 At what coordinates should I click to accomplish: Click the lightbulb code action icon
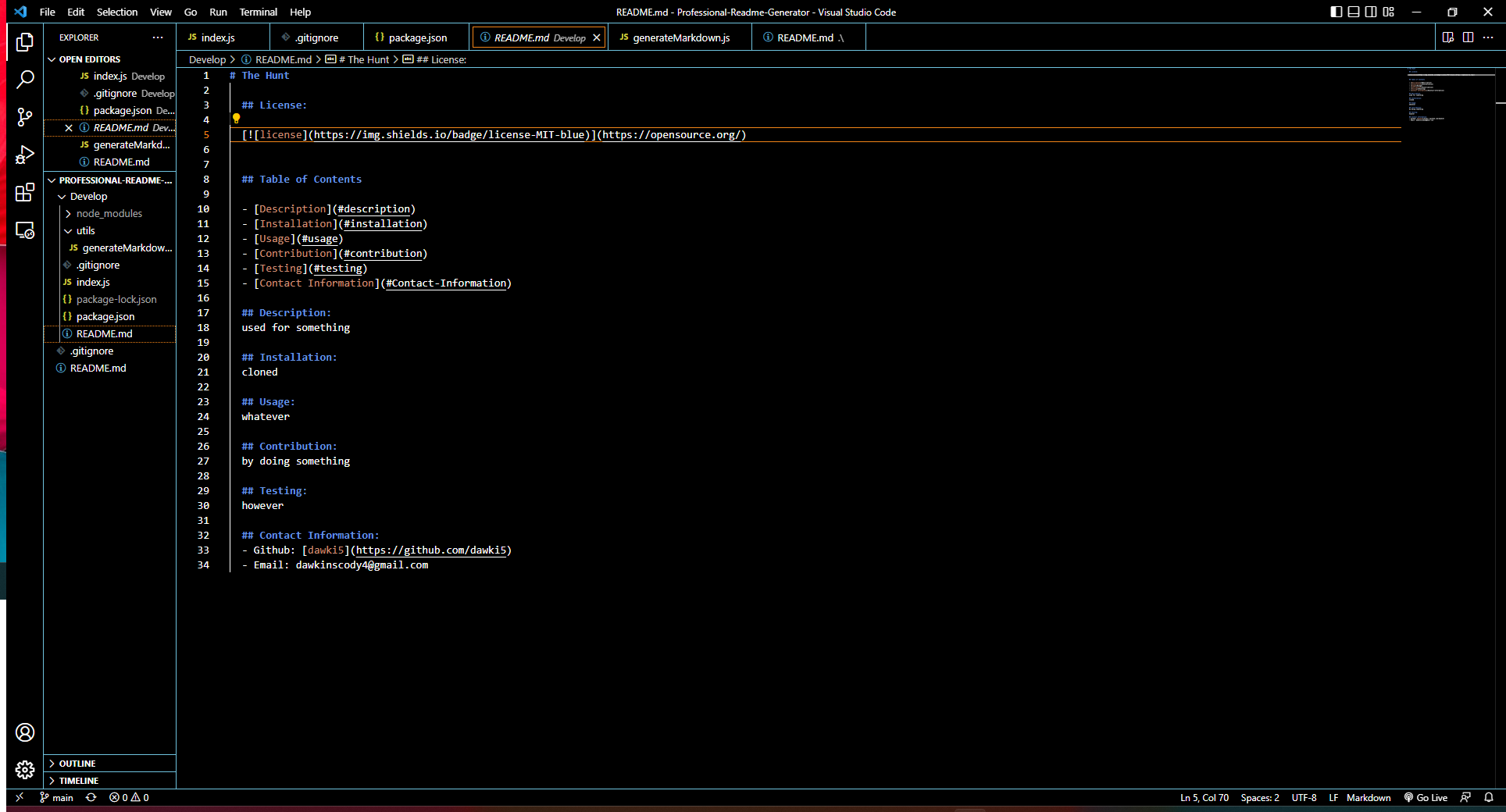(237, 119)
